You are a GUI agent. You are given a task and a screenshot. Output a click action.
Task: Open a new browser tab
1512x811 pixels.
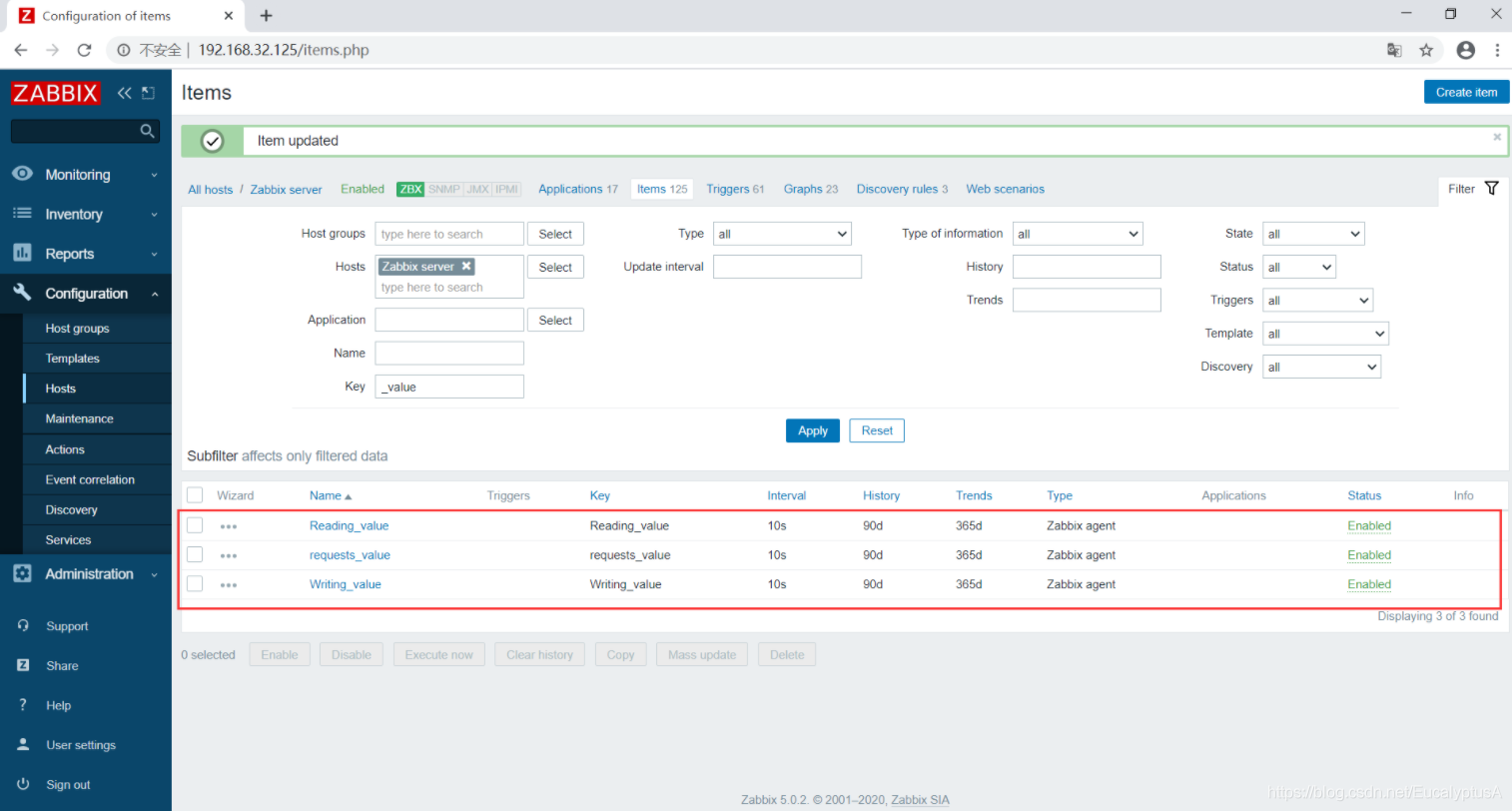266,15
